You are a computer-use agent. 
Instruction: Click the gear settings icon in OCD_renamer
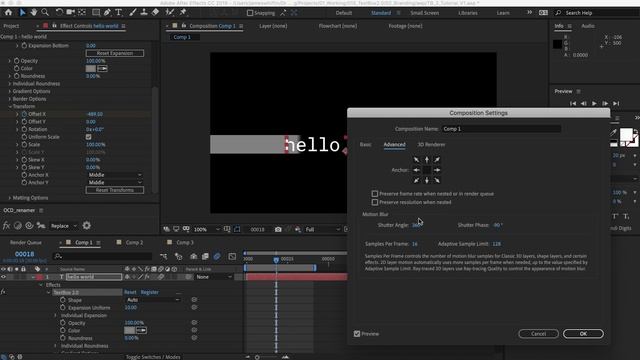(87, 225)
